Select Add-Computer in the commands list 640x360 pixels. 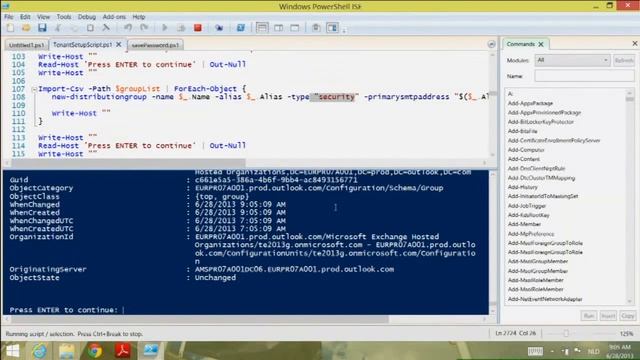coord(525,150)
